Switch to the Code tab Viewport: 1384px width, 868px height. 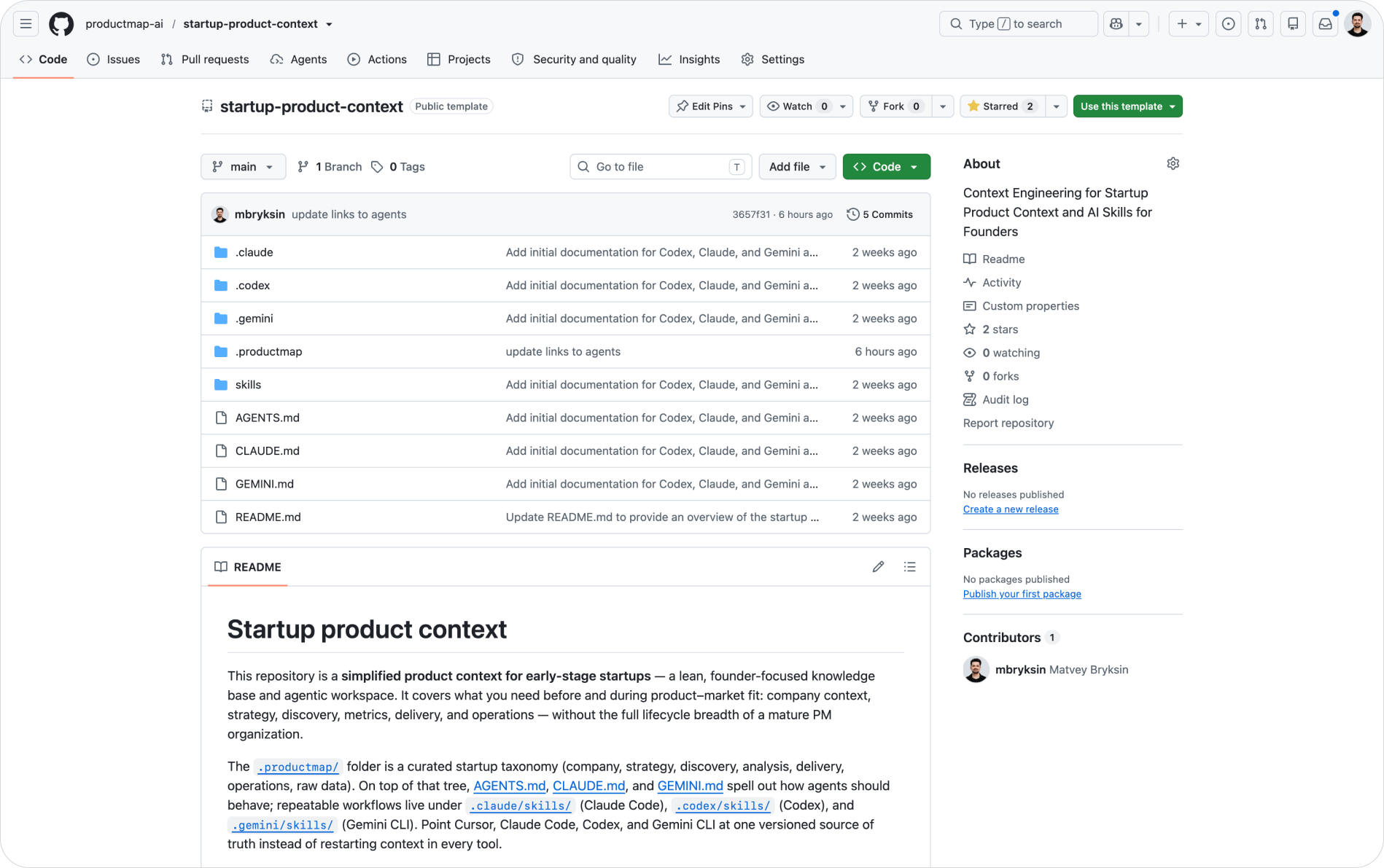(x=44, y=59)
